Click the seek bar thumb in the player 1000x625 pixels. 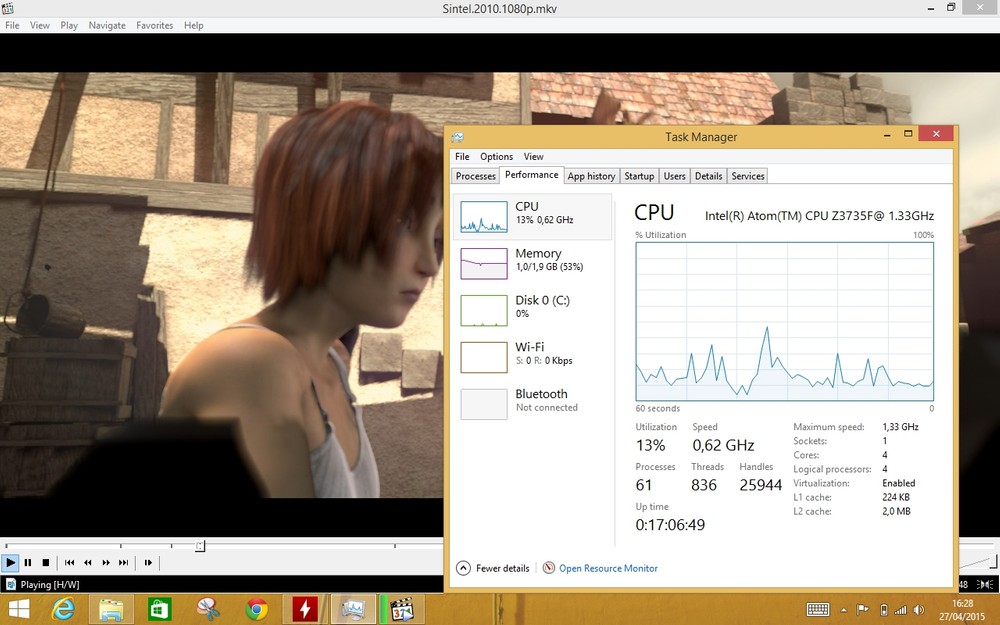tap(200, 546)
